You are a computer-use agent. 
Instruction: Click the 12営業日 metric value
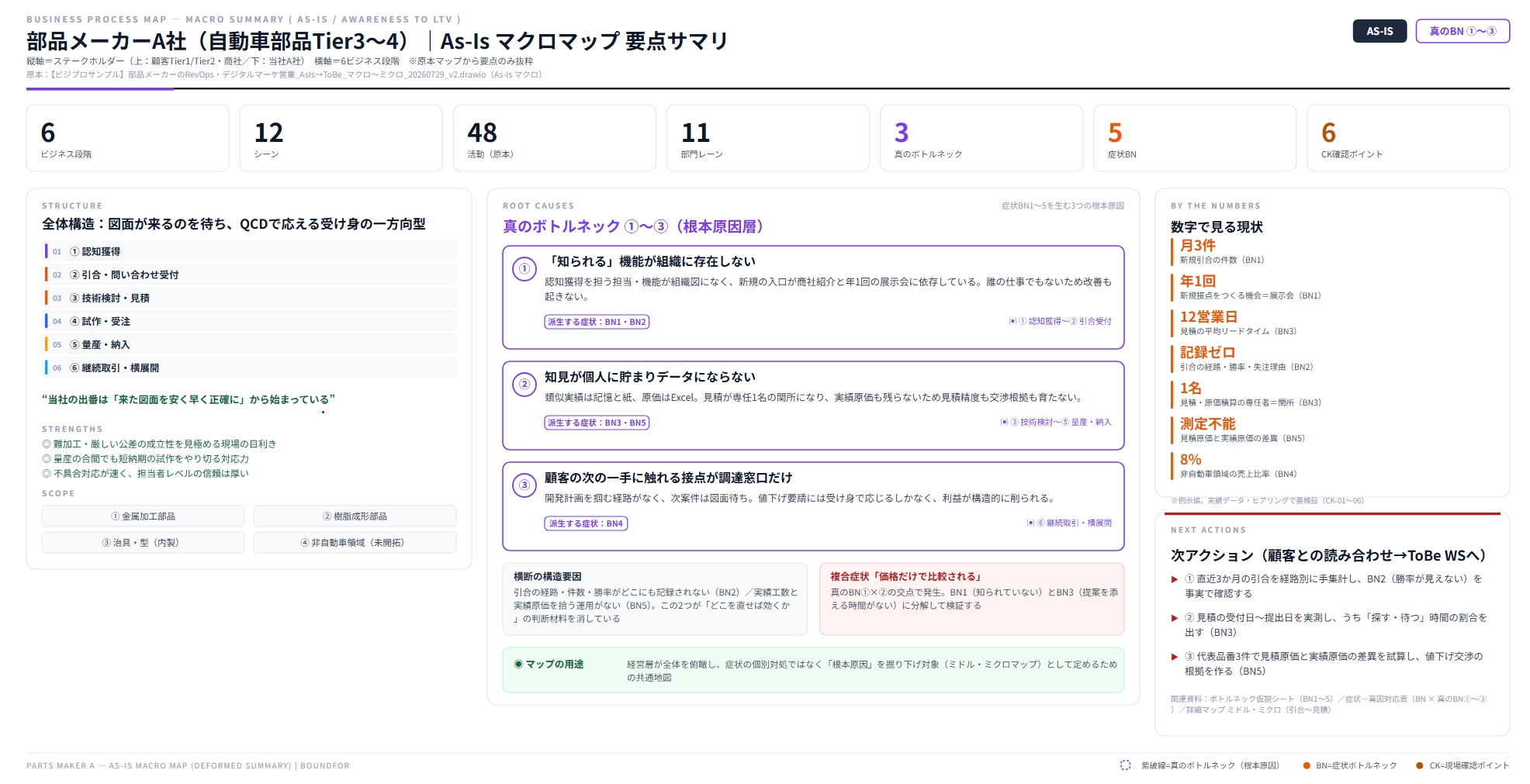[1209, 317]
